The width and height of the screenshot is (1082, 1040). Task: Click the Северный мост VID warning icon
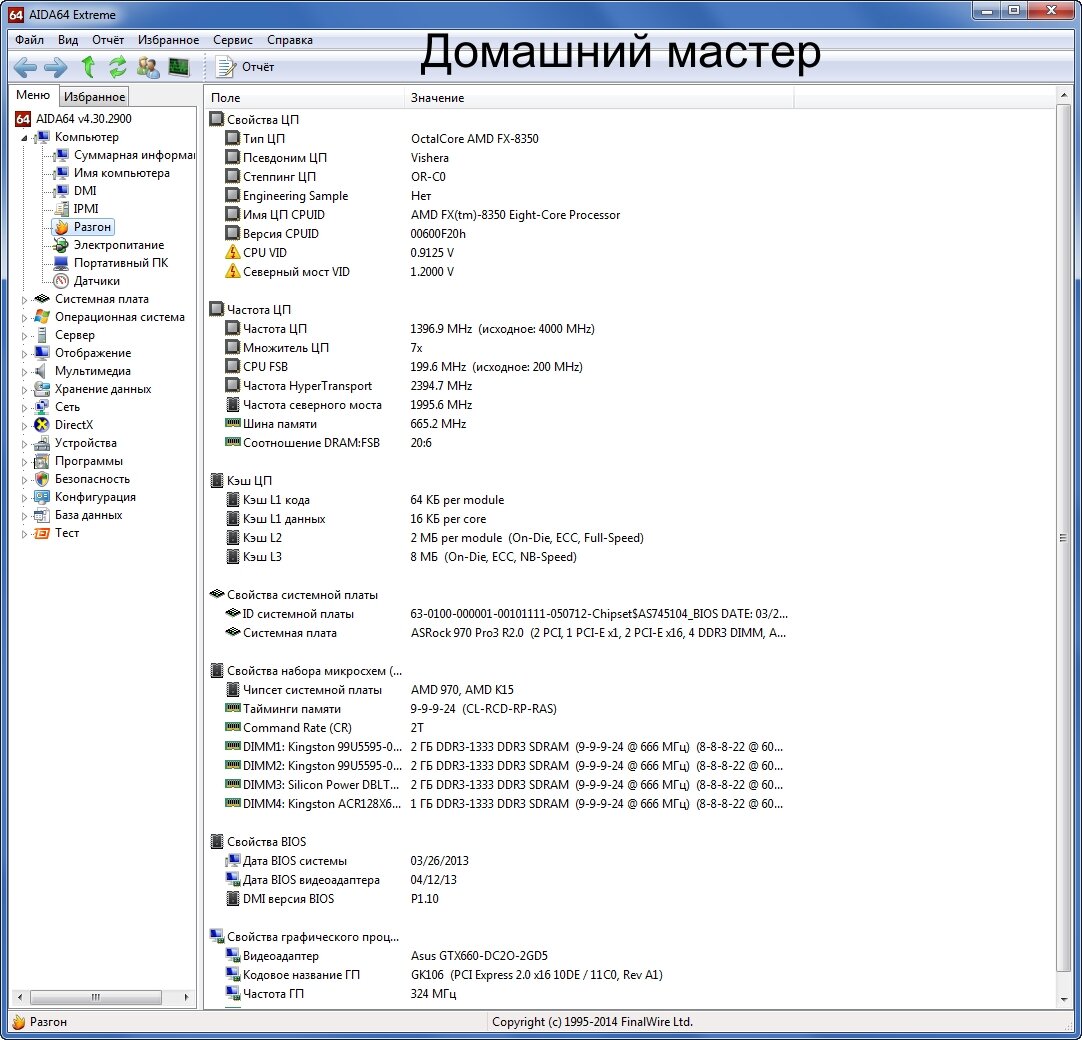233,271
